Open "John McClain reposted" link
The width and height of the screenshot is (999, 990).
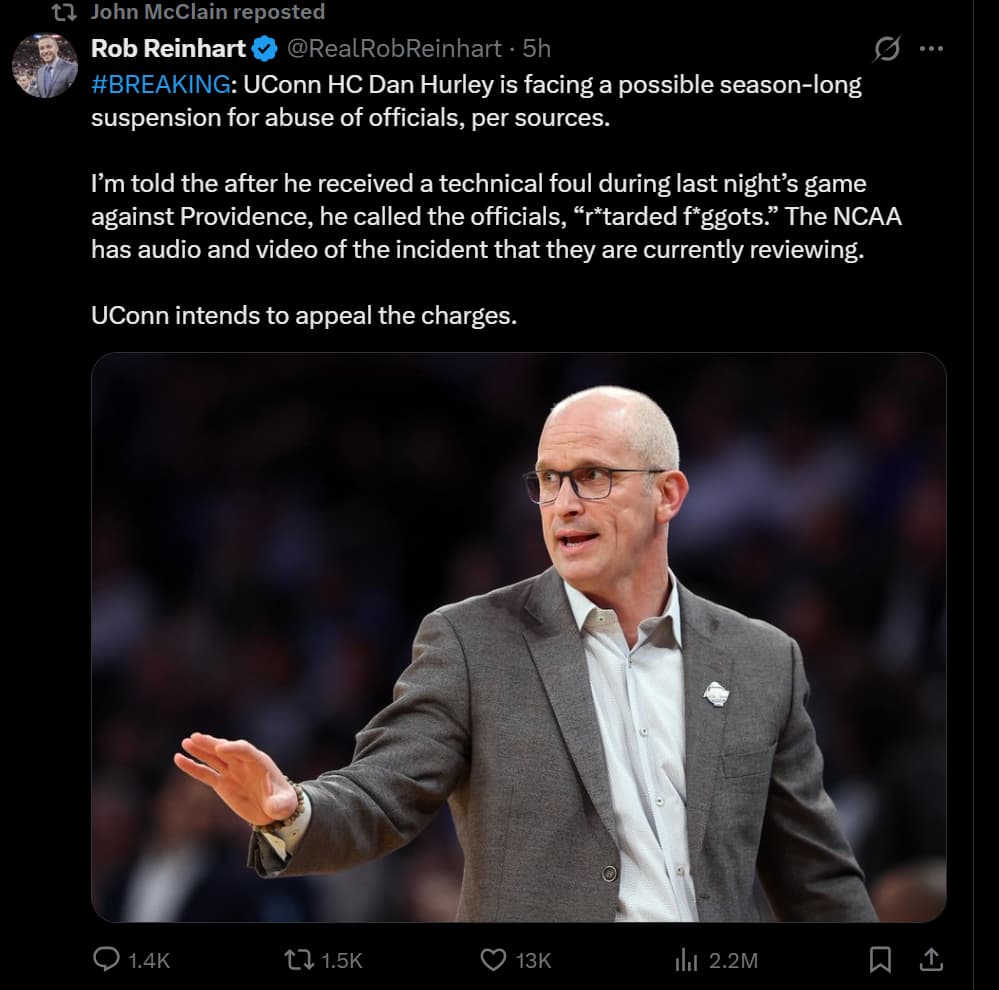point(207,12)
